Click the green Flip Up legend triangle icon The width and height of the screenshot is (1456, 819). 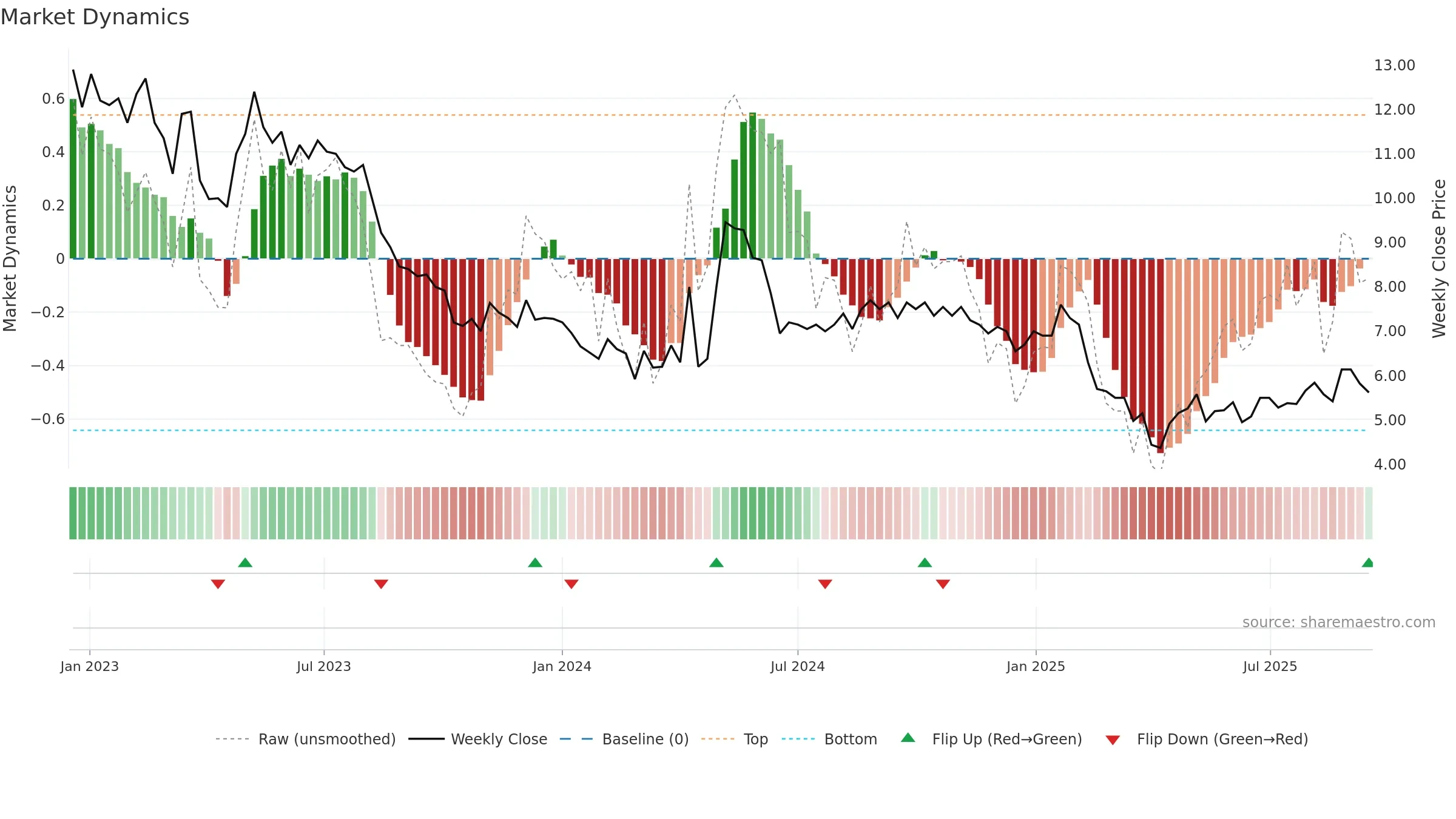pos(908,738)
